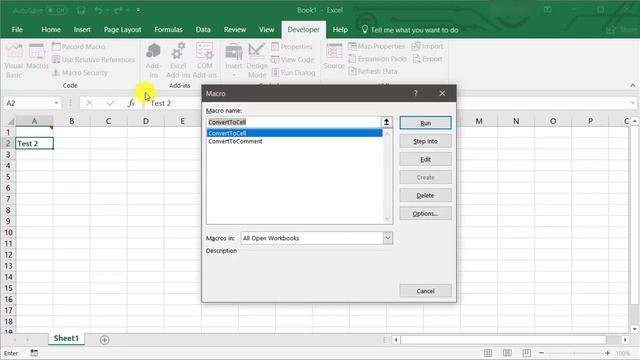Switch to the Insert ribbon tab

pos(82,29)
